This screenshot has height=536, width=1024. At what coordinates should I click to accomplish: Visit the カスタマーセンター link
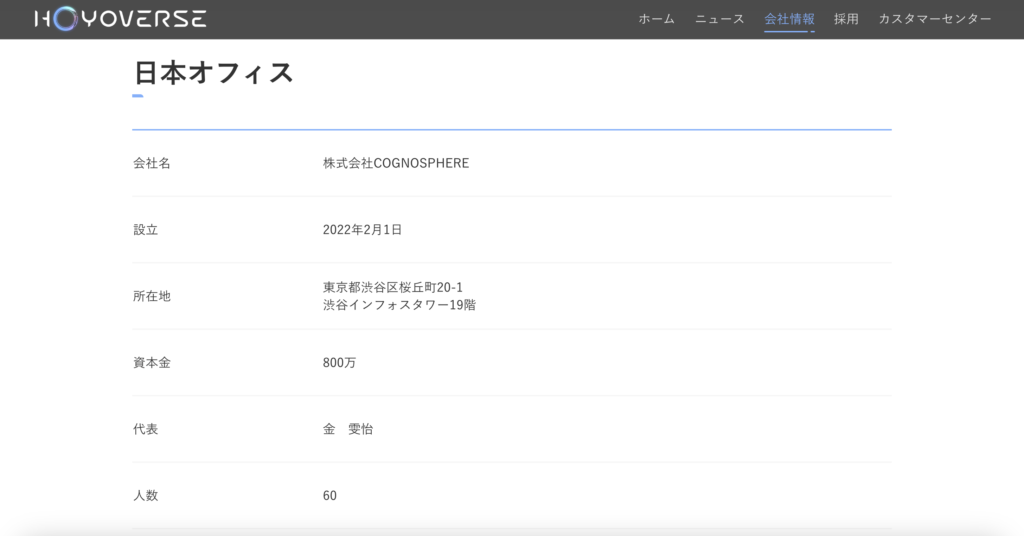[x=935, y=19]
